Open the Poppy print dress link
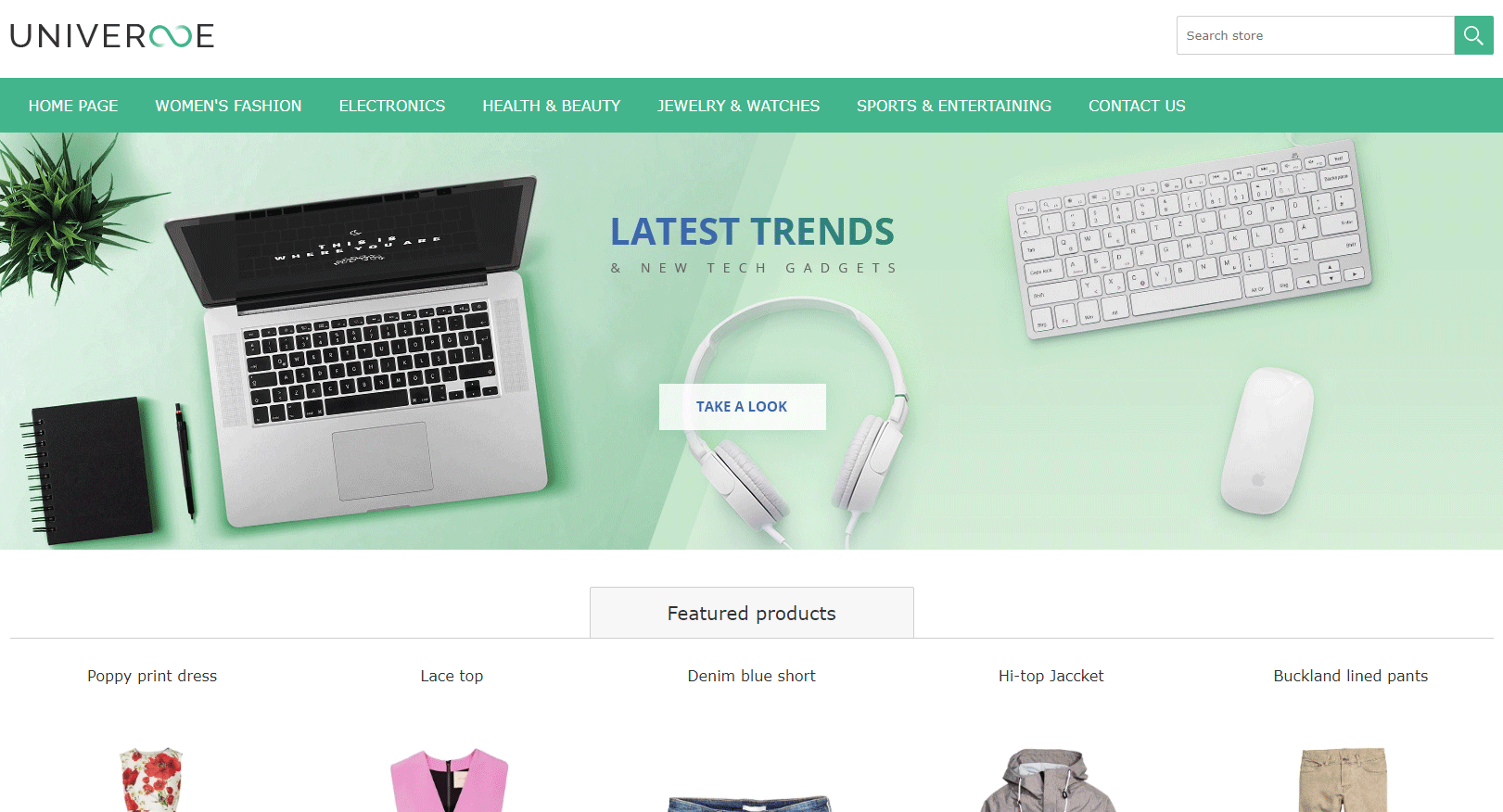 pyautogui.click(x=152, y=676)
